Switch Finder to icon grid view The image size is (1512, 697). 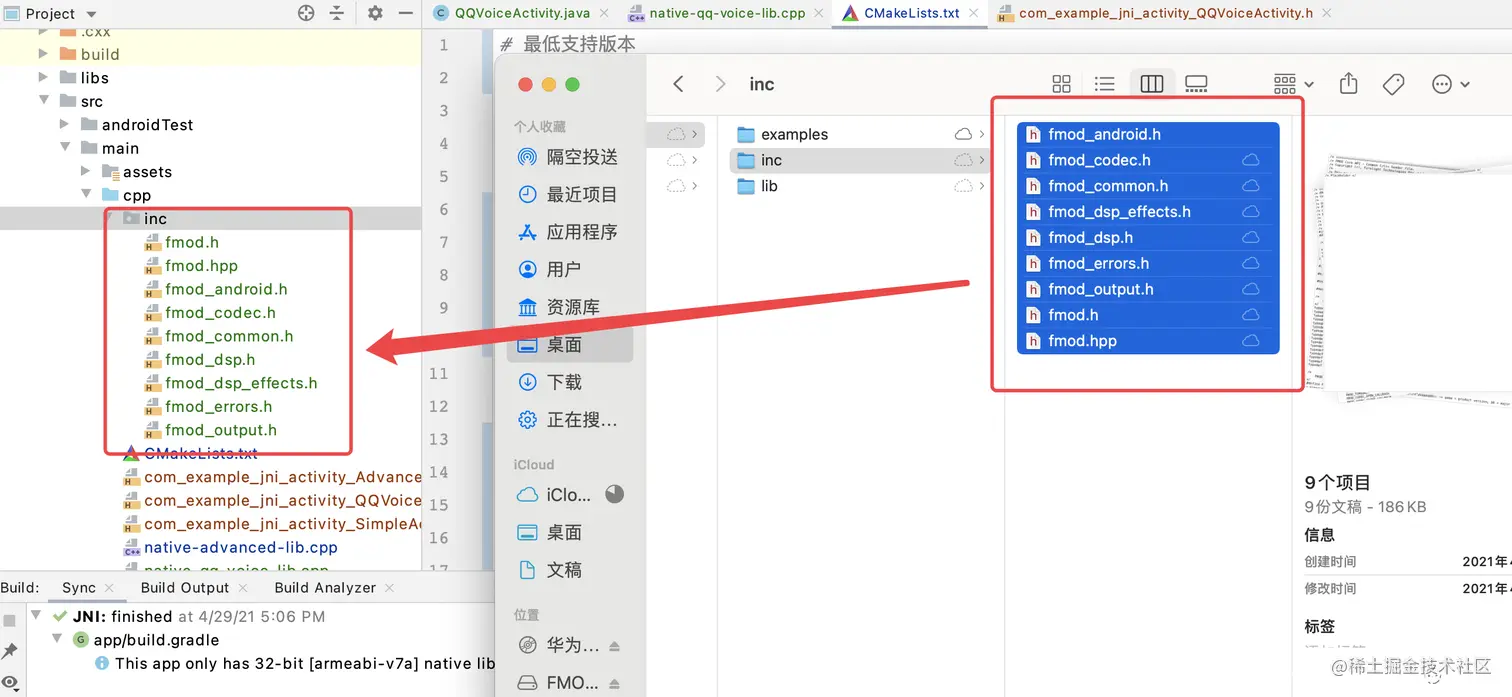point(1061,84)
